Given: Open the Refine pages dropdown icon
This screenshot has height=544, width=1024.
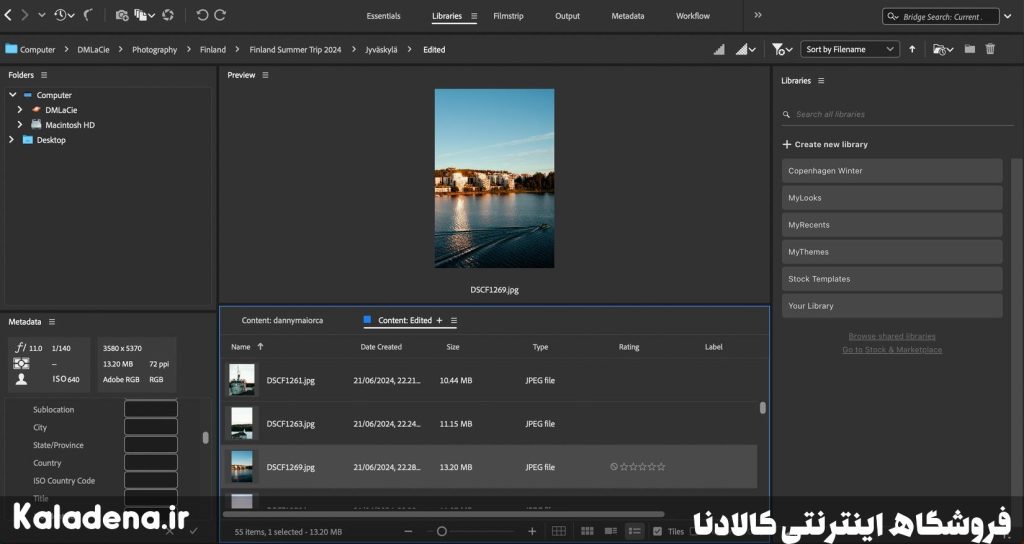Looking at the screenshot, I should [x=144, y=15].
